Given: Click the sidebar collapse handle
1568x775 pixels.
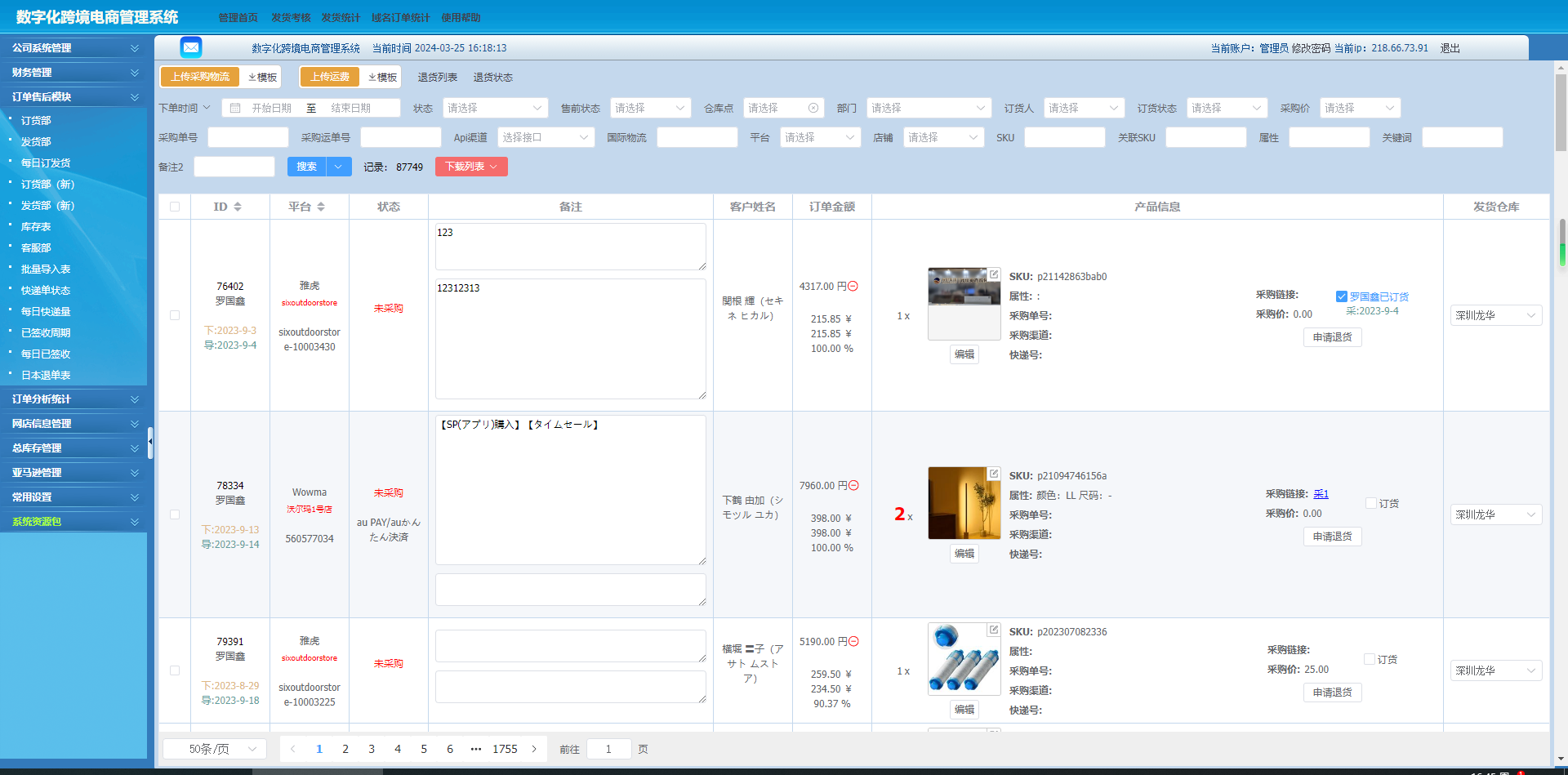Looking at the screenshot, I should tap(150, 442).
